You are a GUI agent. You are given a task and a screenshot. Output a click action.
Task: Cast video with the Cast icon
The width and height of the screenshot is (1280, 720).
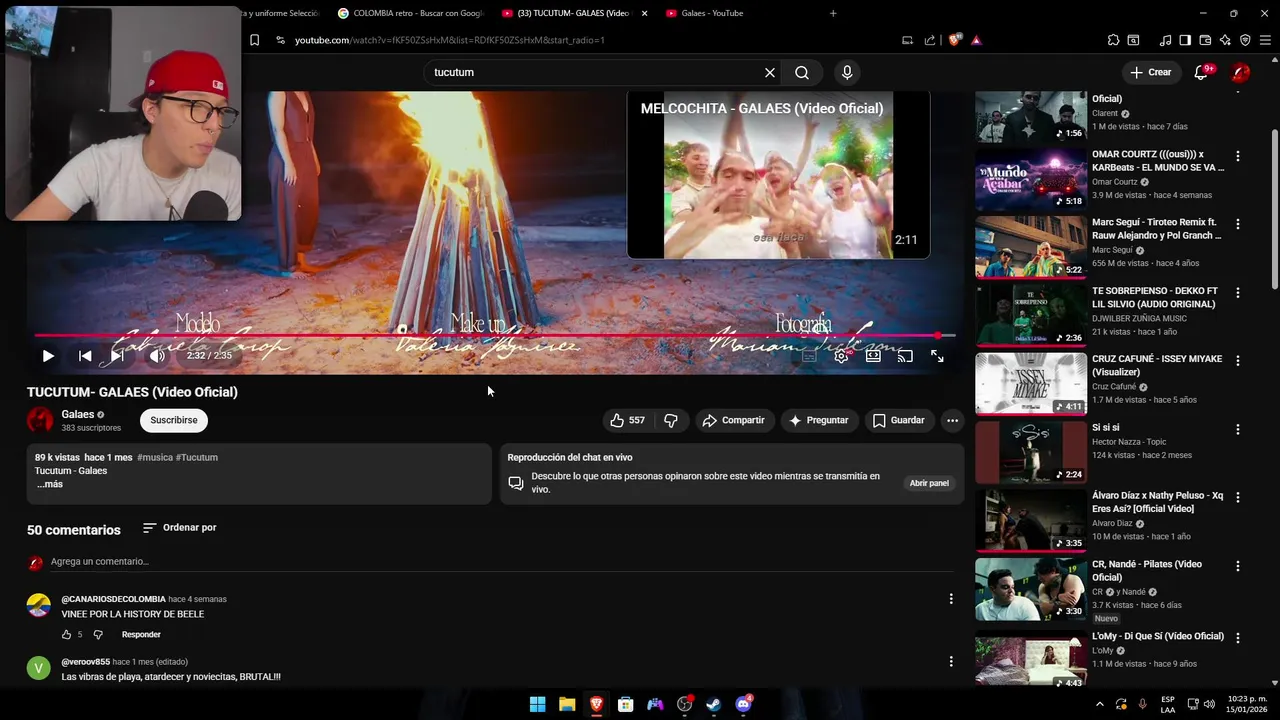tap(905, 356)
